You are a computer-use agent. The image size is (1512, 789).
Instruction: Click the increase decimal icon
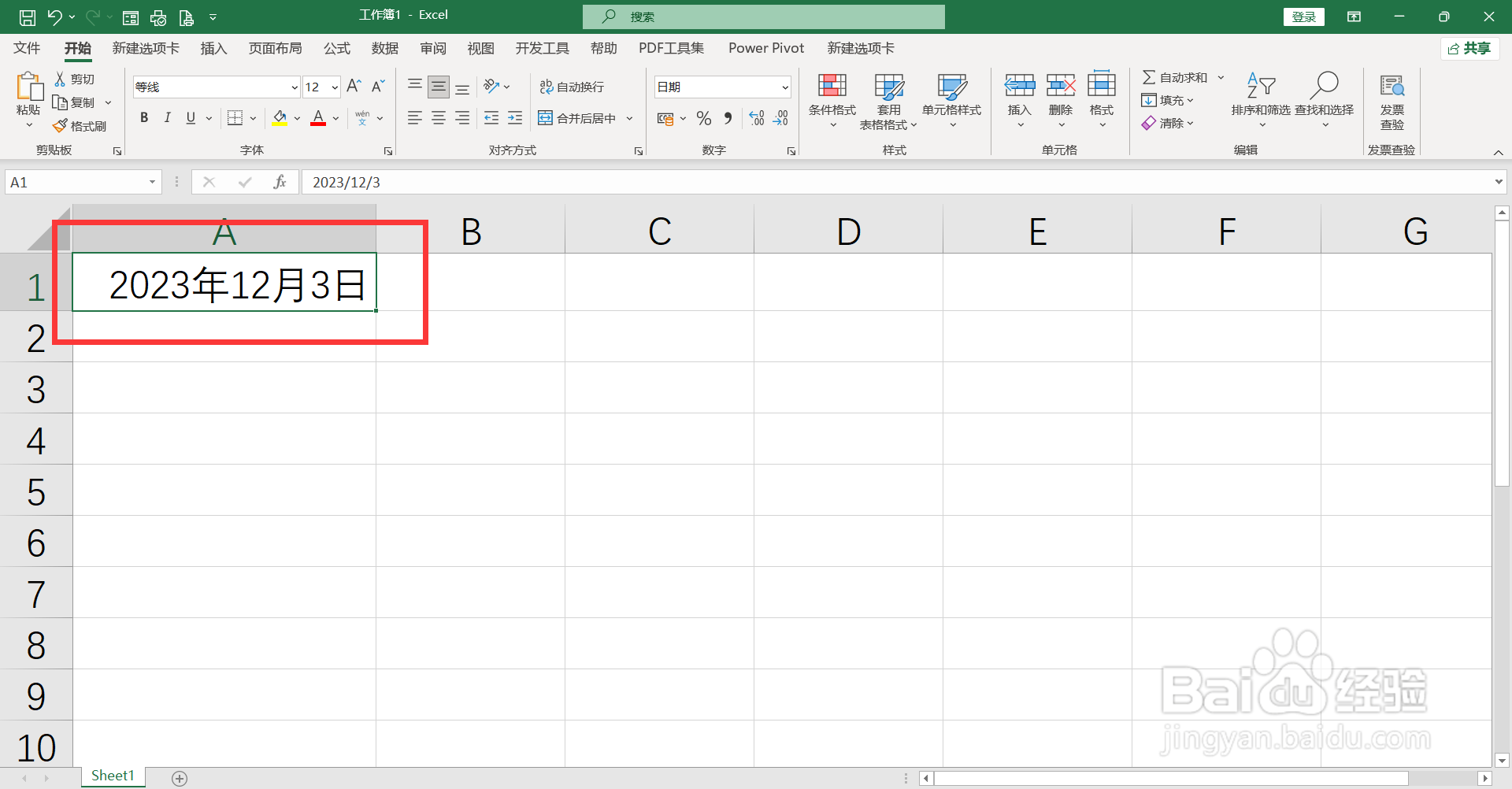click(x=757, y=118)
